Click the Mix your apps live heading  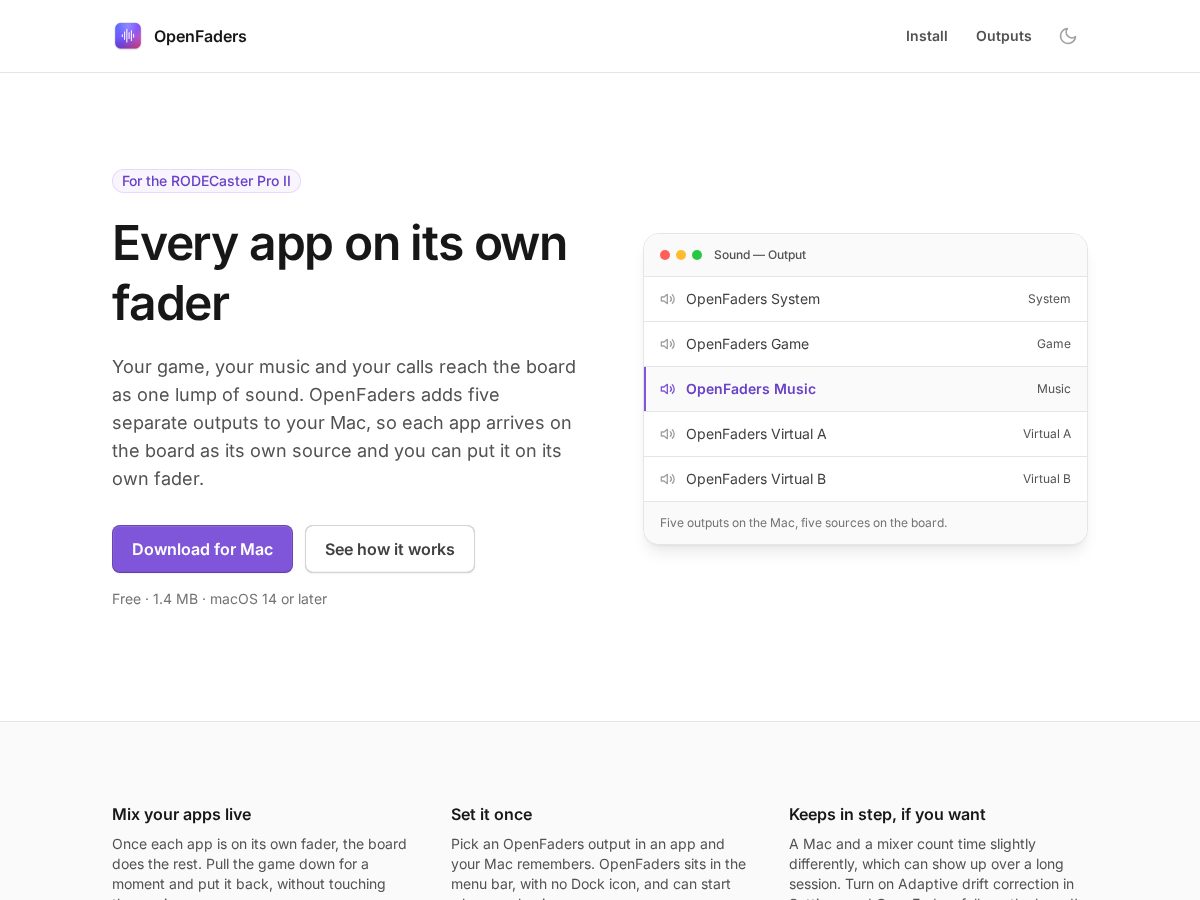click(x=181, y=814)
